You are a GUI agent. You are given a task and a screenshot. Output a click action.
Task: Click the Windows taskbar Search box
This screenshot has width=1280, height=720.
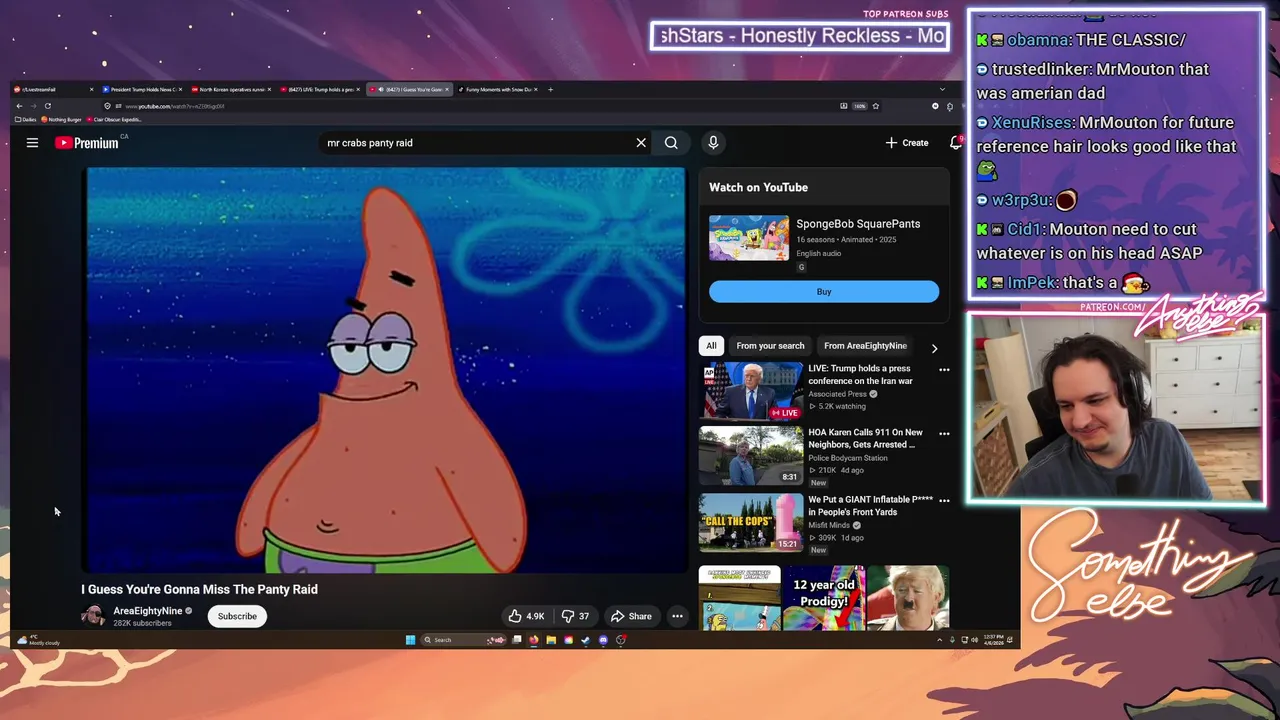tap(463, 640)
